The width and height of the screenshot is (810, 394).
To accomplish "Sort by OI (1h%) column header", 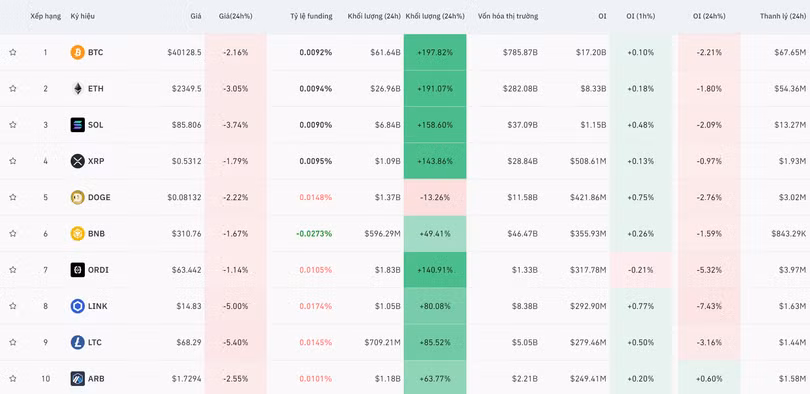I will coord(641,16).
